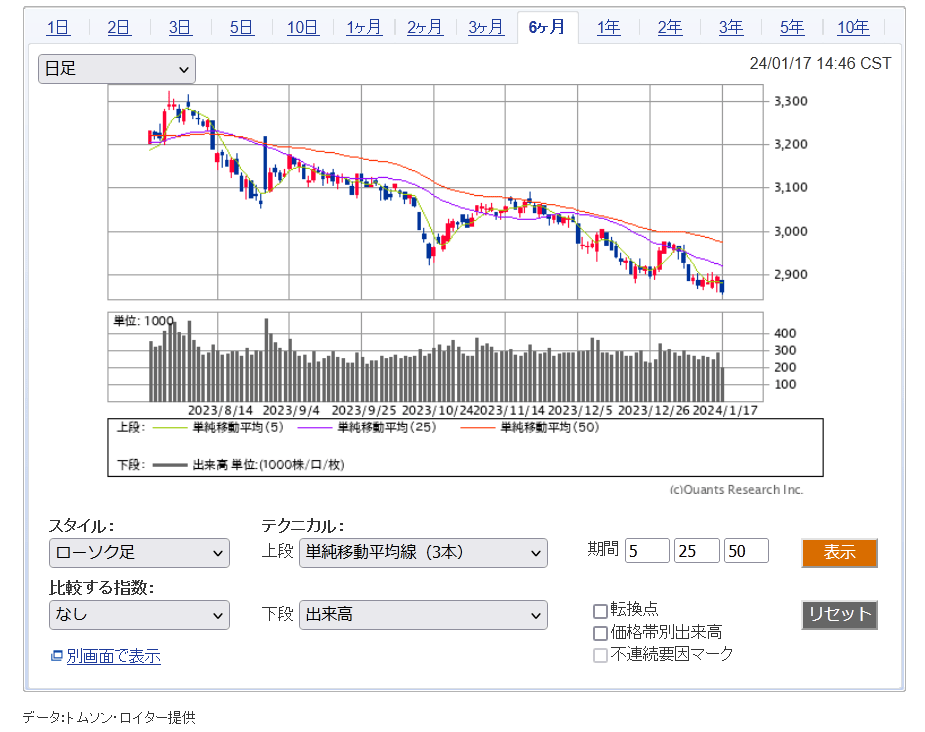
Task: Open the 上段 単純移動平均線 dropdown
Action: coord(423,553)
